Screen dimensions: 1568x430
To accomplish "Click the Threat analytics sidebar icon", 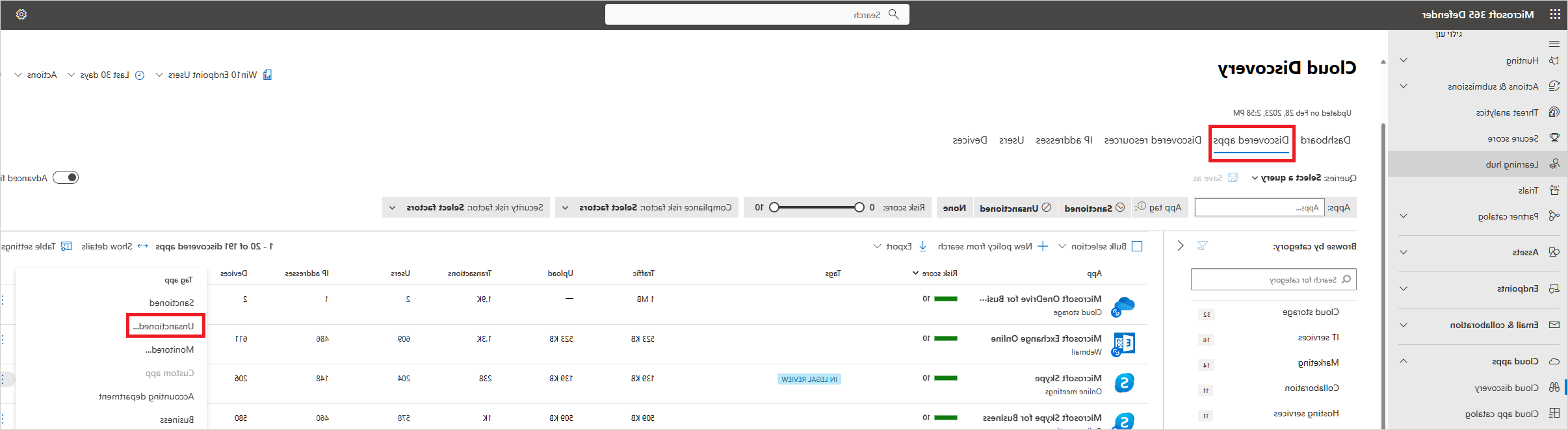I will point(1554,112).
